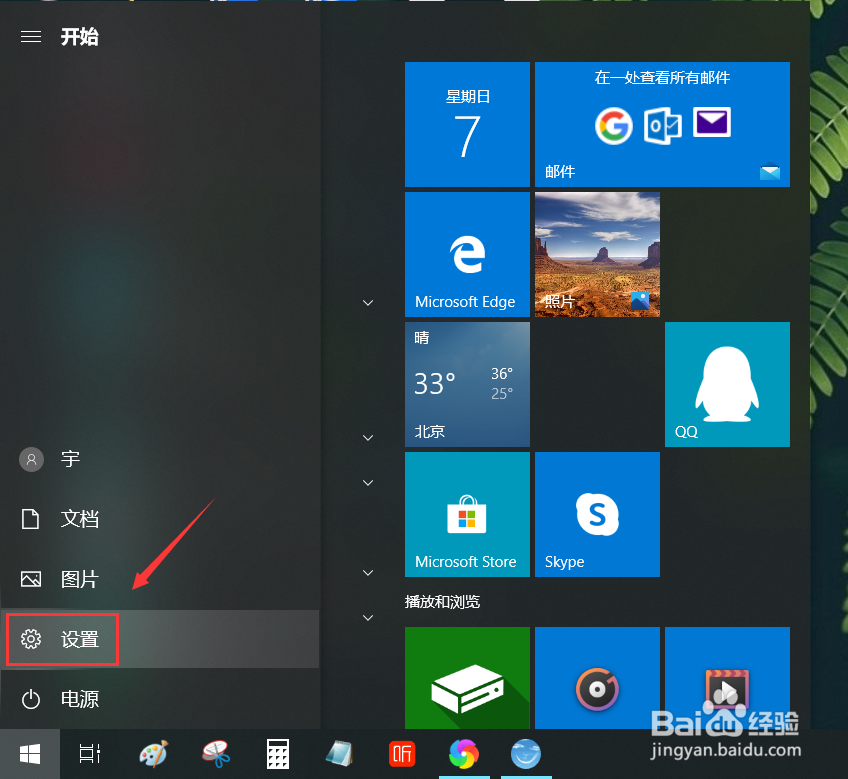This screenshot has width=848, height=779.
Task: Open 图片 pictures folder
Action: pos(160,579)
